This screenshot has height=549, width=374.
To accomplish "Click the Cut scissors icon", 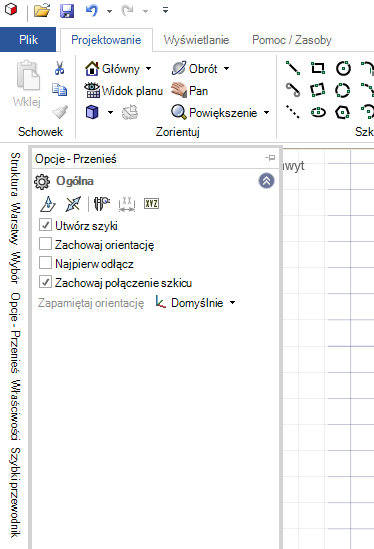I will pyautogui.click(x=60, y=68).
